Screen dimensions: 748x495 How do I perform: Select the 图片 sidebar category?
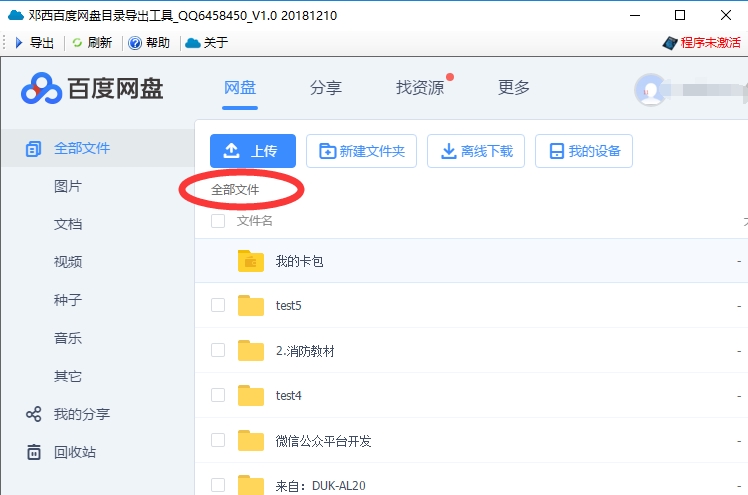(68, 186)
